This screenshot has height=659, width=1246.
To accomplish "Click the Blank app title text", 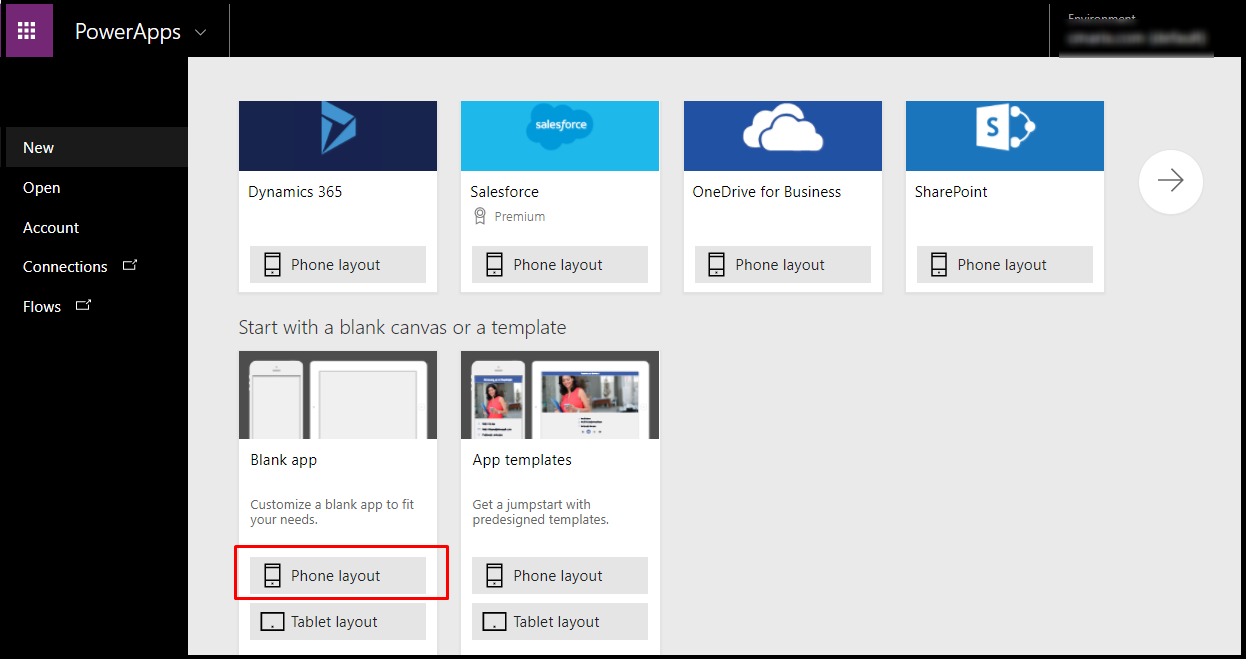I will point(283,460).
